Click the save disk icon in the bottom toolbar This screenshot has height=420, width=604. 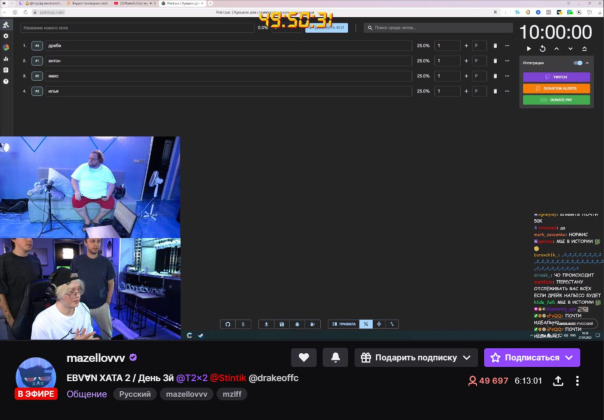pos(282,324)
